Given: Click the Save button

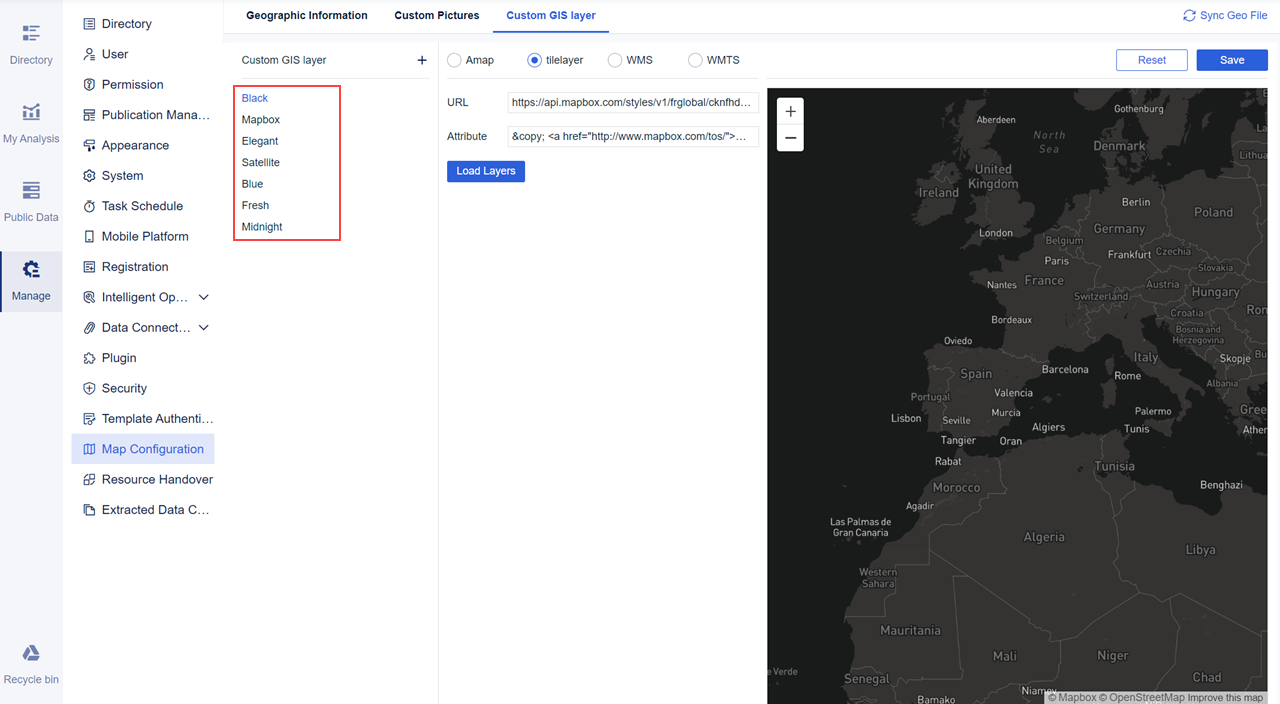Looking at the screenshot, I should (1231, 60).
